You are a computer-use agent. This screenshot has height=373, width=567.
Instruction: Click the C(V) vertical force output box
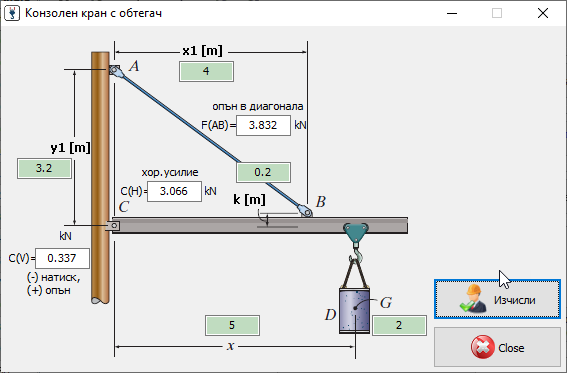point(62,258)
